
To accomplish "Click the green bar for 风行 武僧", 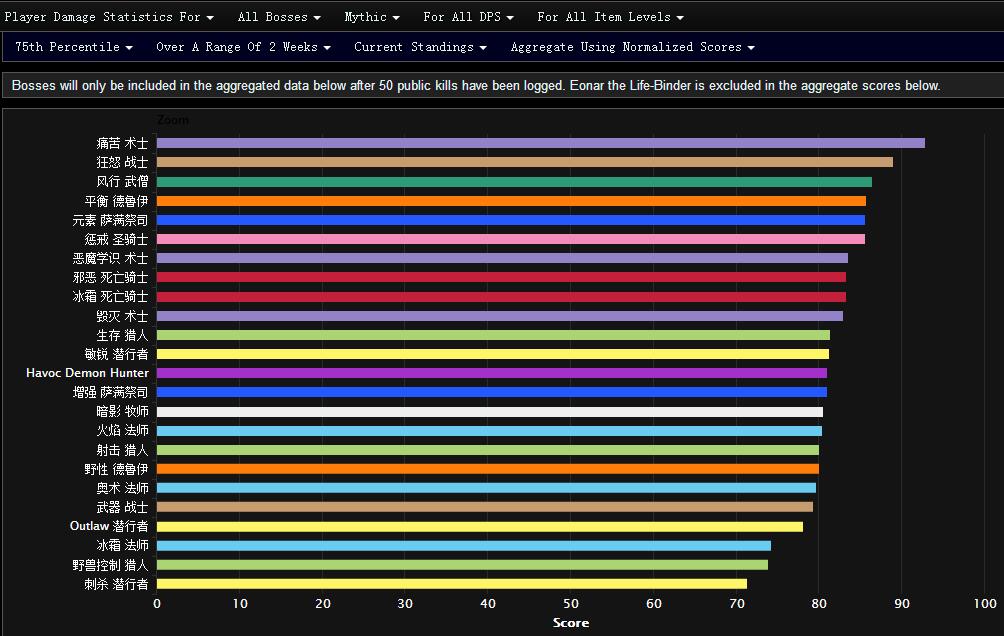I will pyautogui.click(x=514, y=182).
